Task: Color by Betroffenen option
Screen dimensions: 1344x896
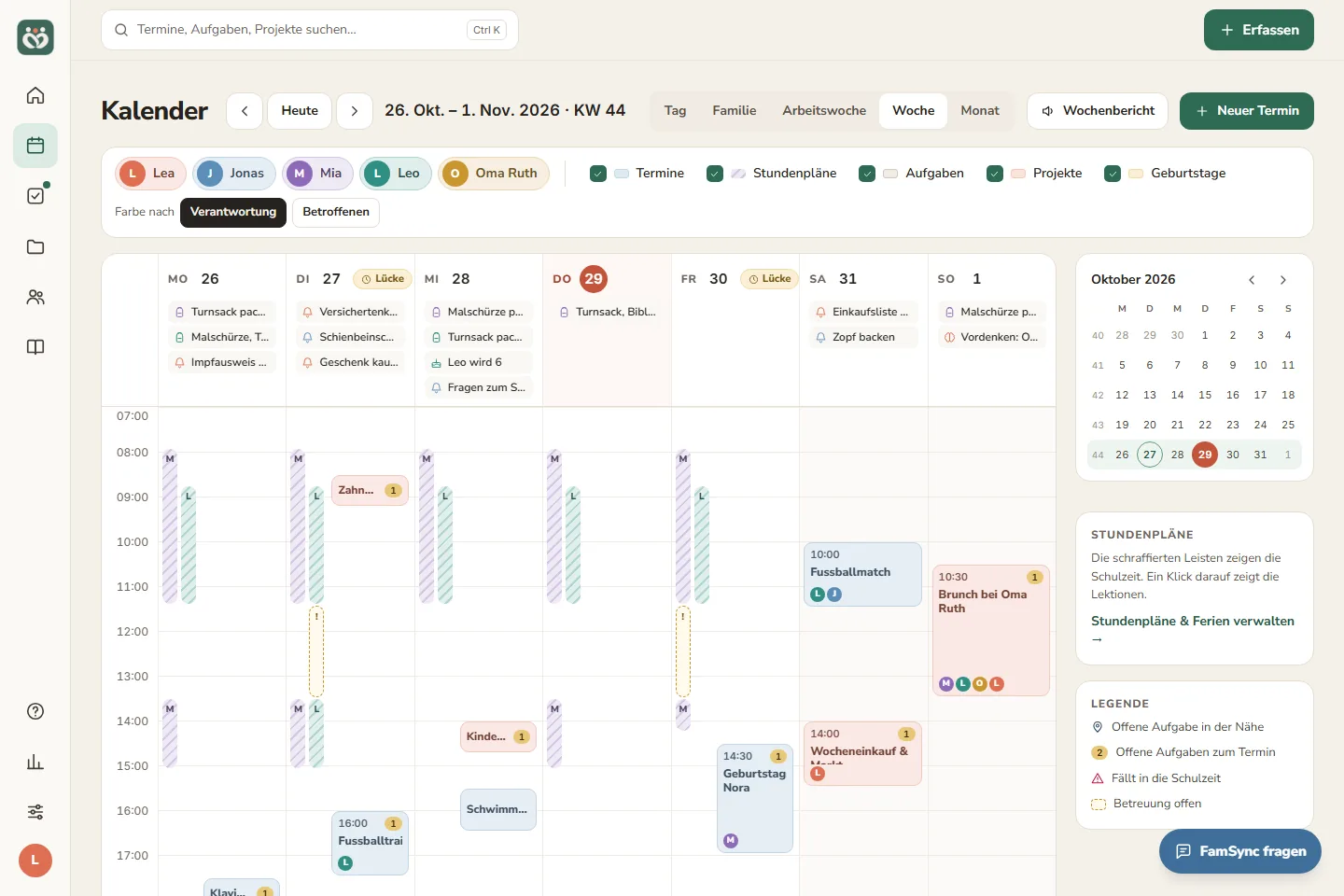Action: pyautogui.click(x=336, y=212)
